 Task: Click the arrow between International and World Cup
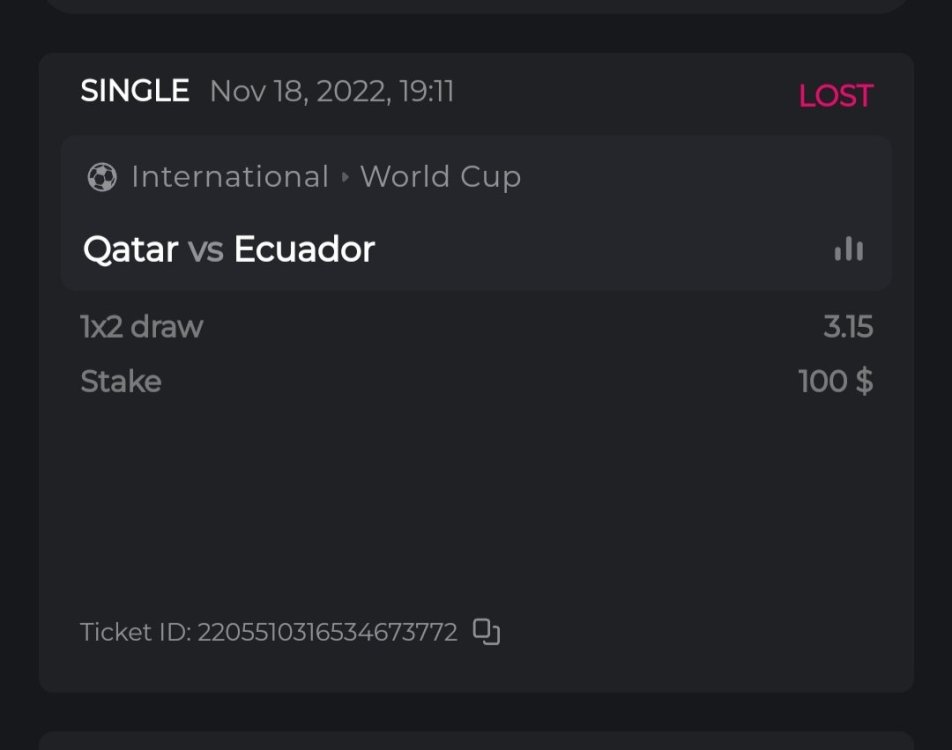tap(345, 178)
